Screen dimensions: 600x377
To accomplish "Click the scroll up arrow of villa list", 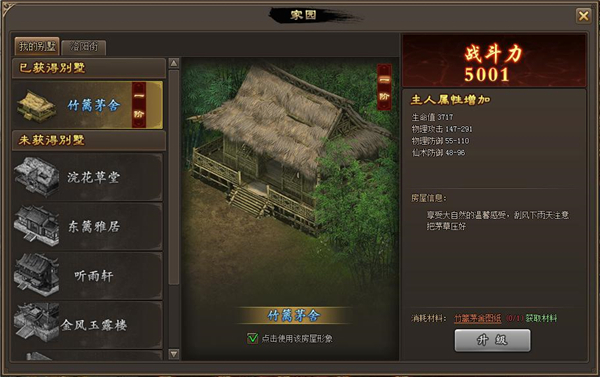I will [174, 63].
